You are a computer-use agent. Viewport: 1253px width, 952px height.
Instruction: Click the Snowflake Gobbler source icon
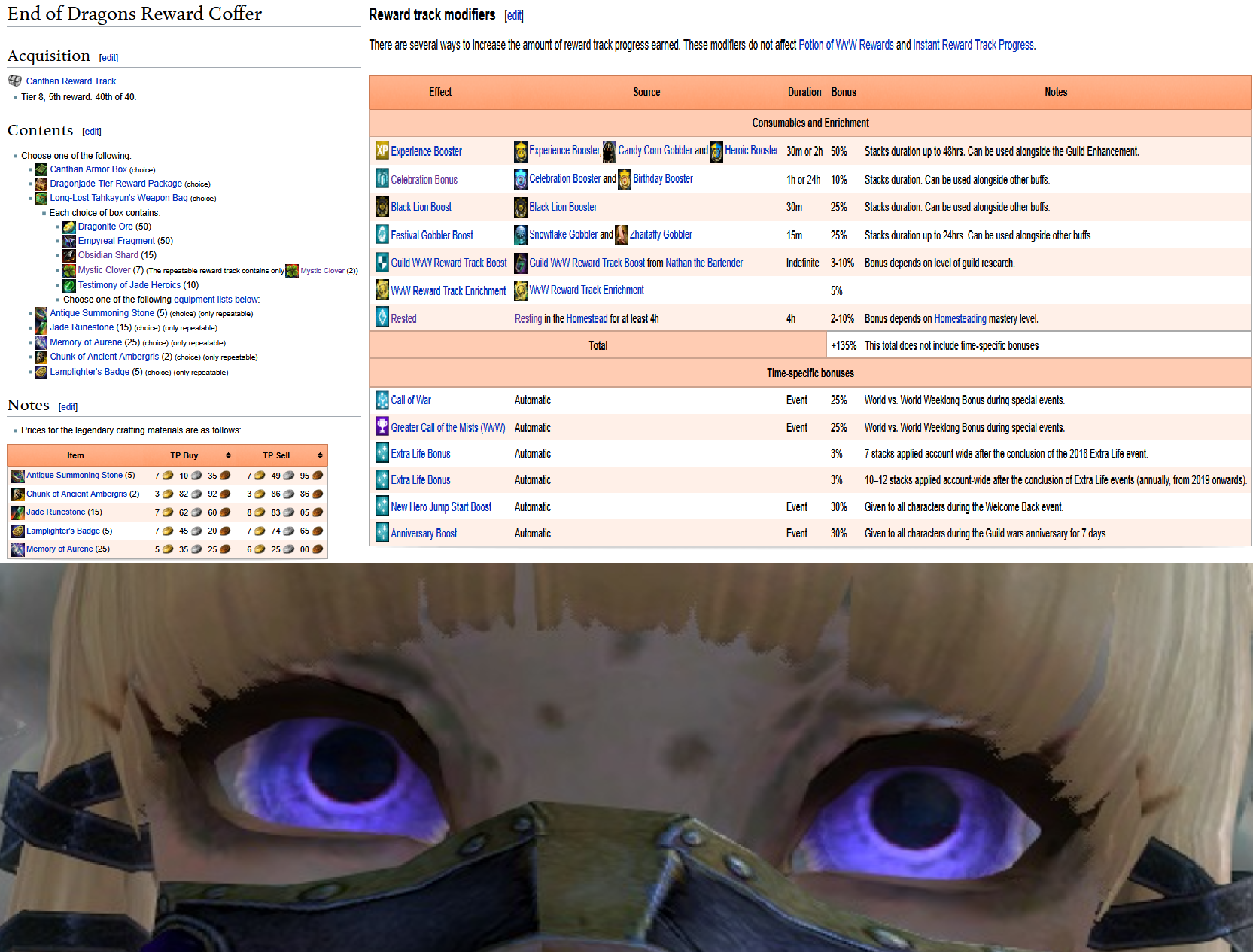(521, 235)
